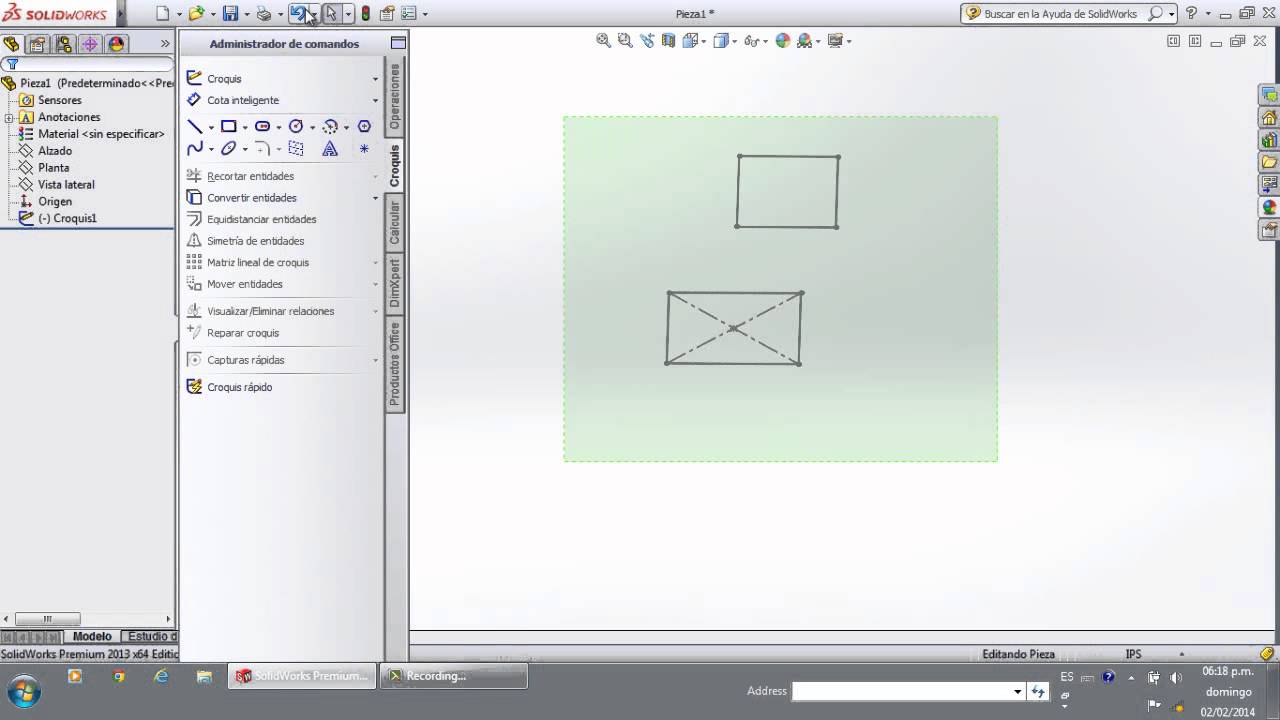Select the Alzado plane in the tree
The height and width of the screenshot is (720, 1280).
(46, 151)
